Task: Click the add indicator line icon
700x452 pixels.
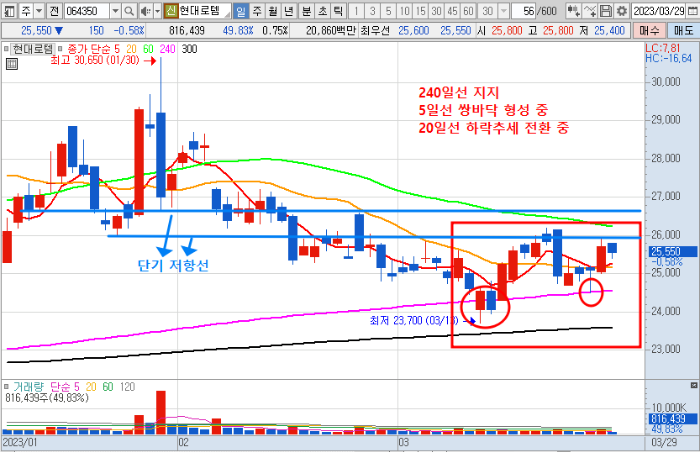Action: coord(590,11)
